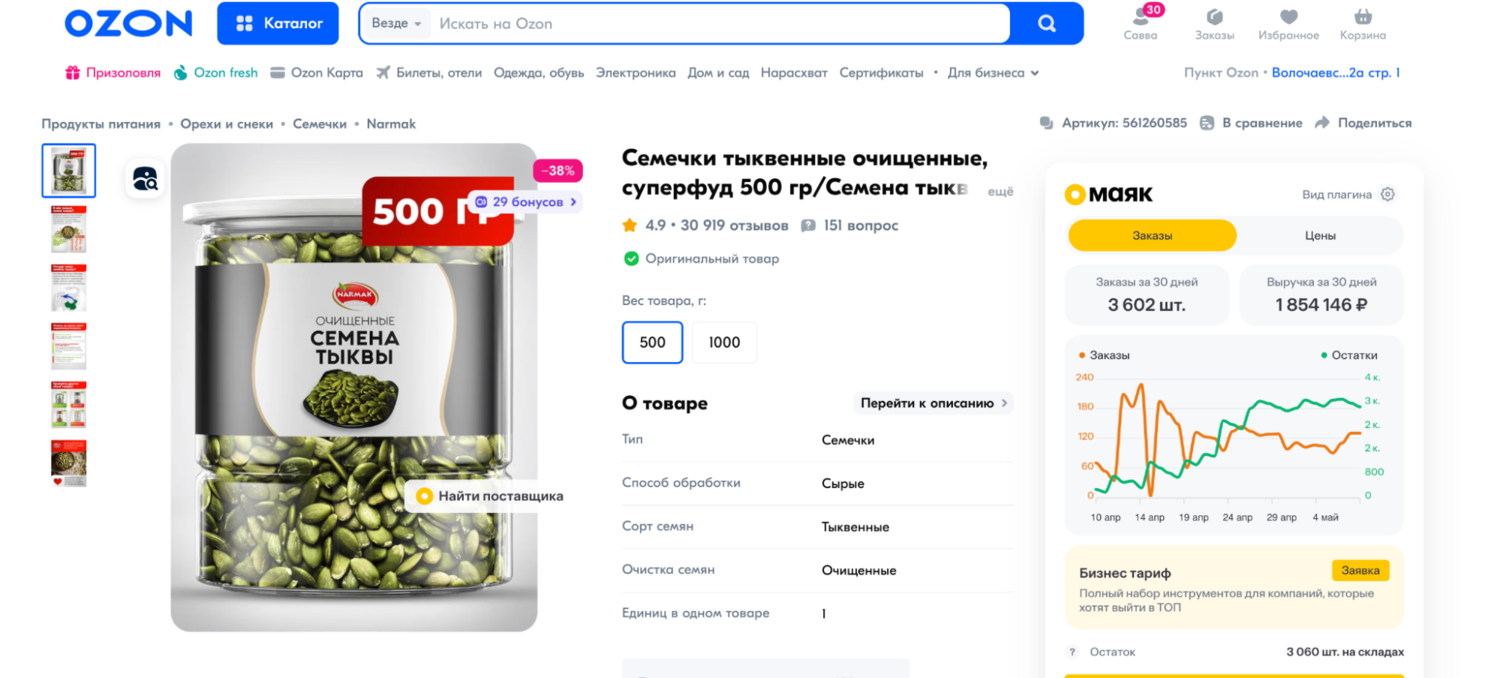Open Савва profile icon with notifications

click(1141, 17)
